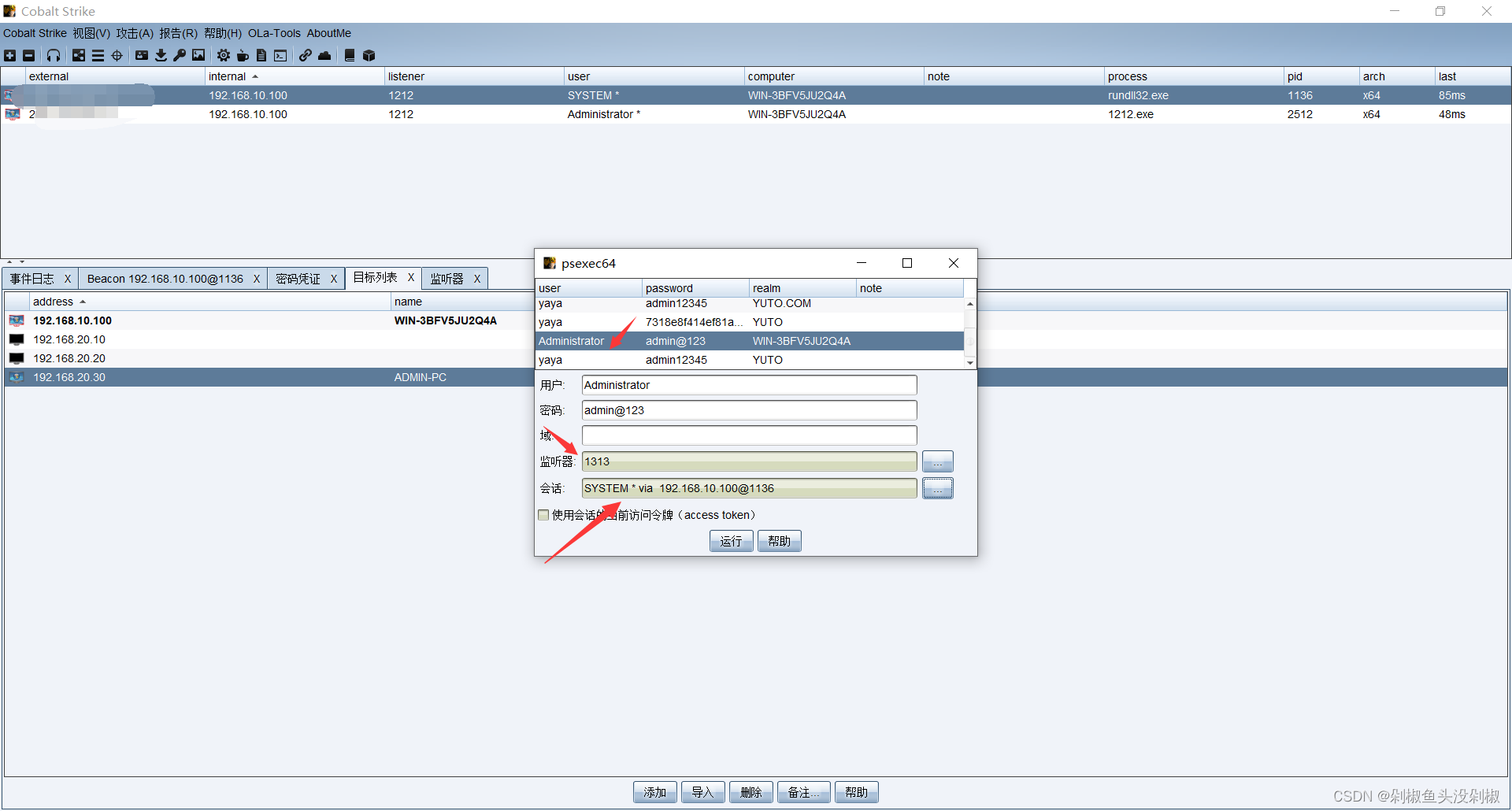Screen dimensions: 1512x811
Task: Click the document Office macro icon
Action: (x=261, y=55)
